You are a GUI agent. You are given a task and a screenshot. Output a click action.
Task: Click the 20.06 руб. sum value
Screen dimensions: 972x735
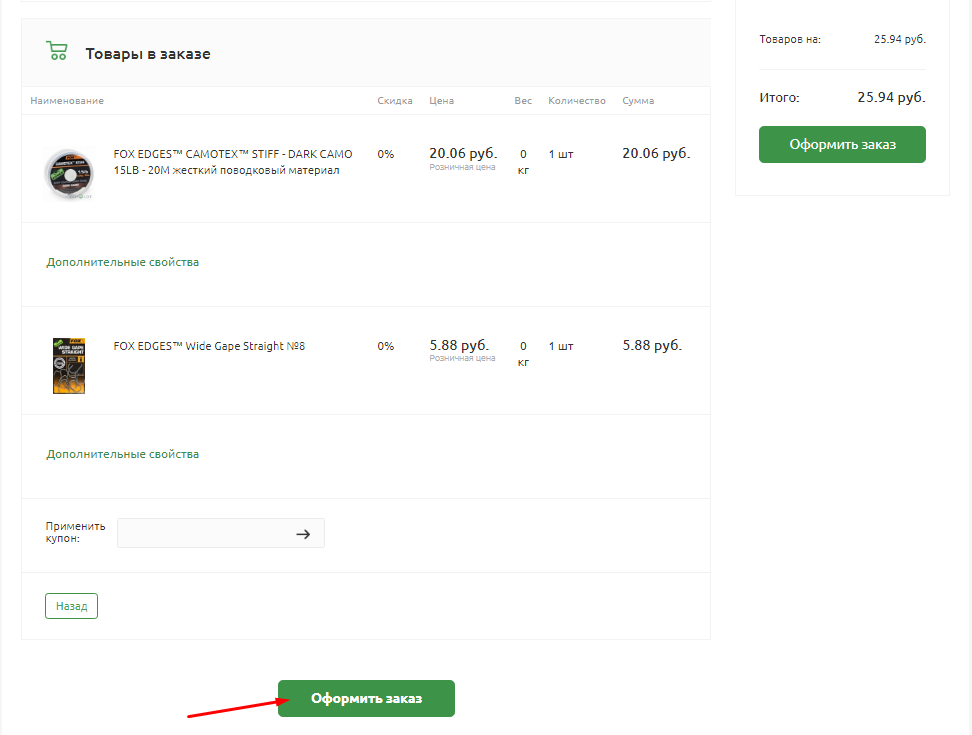[x=656, y=153]
